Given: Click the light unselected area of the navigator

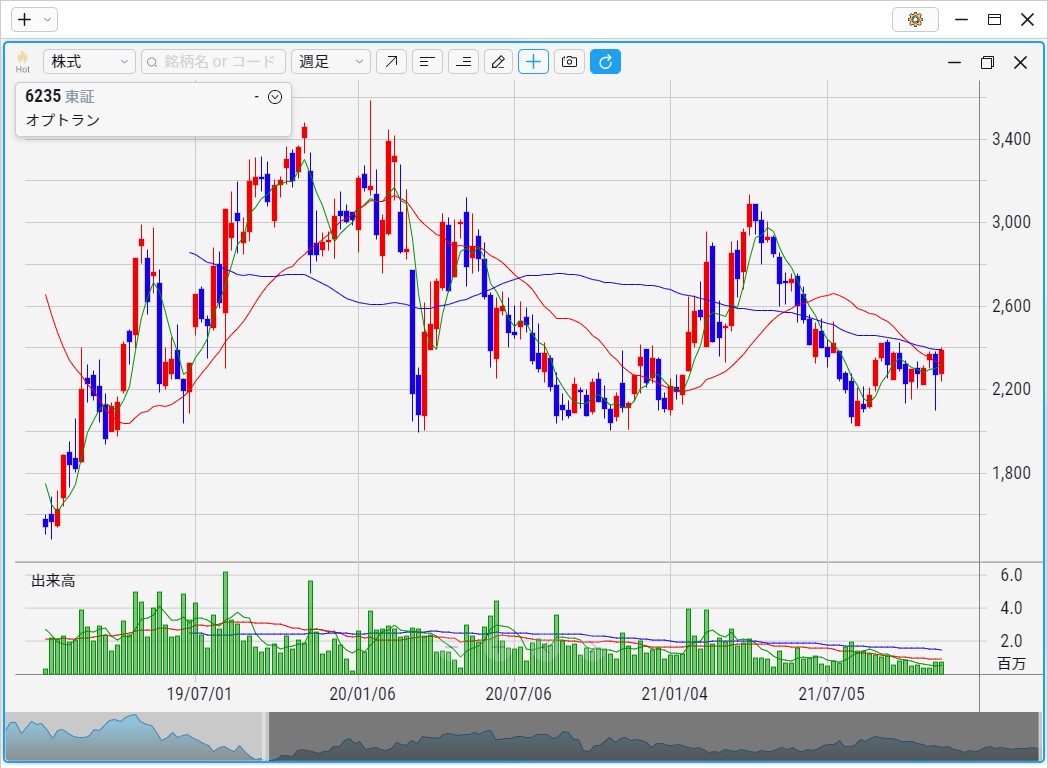Looking at the screenshot, I should coord(134,737).
